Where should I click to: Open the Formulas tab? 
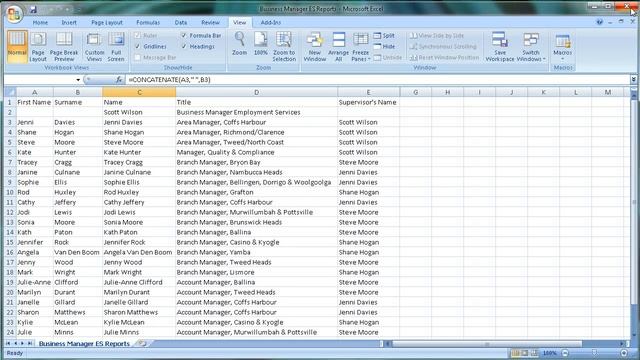[148, 22]
